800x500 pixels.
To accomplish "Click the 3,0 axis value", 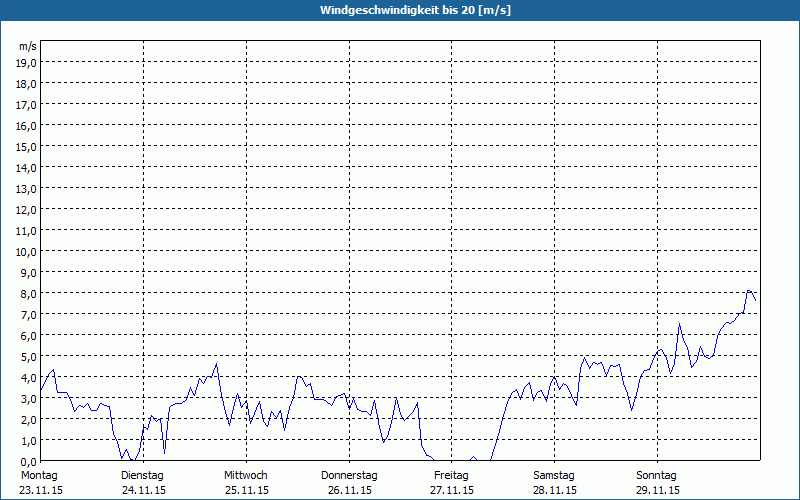I will (29, 399).
